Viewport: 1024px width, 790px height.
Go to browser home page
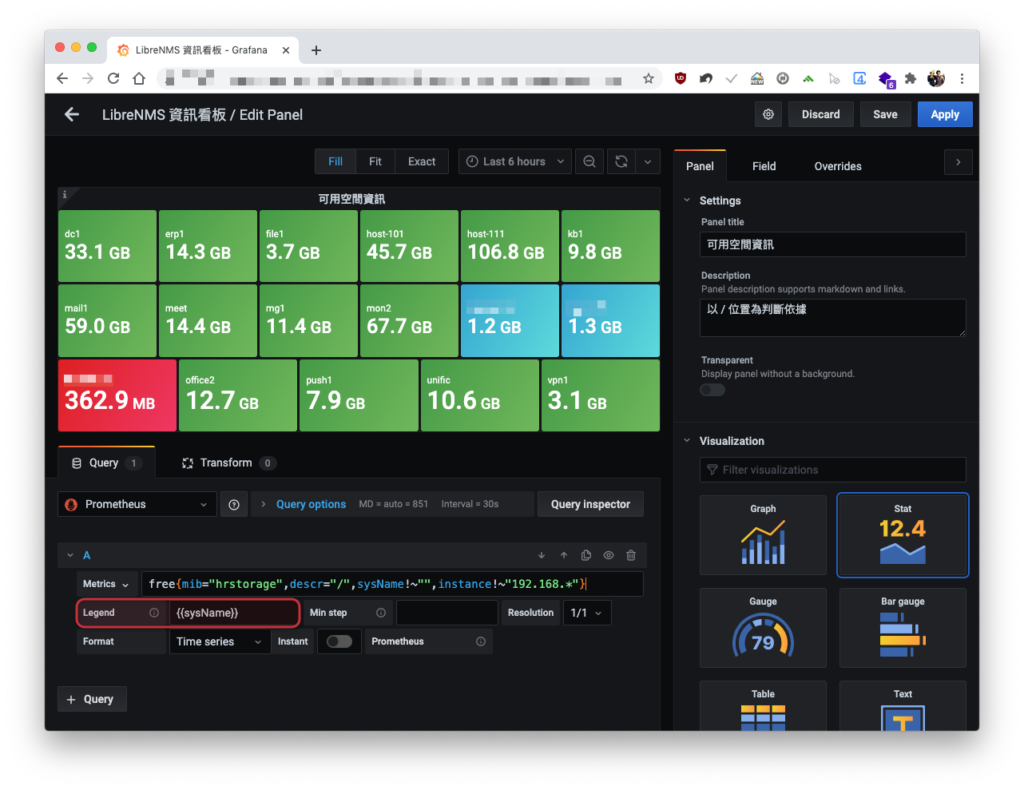(x=139, y=78)
